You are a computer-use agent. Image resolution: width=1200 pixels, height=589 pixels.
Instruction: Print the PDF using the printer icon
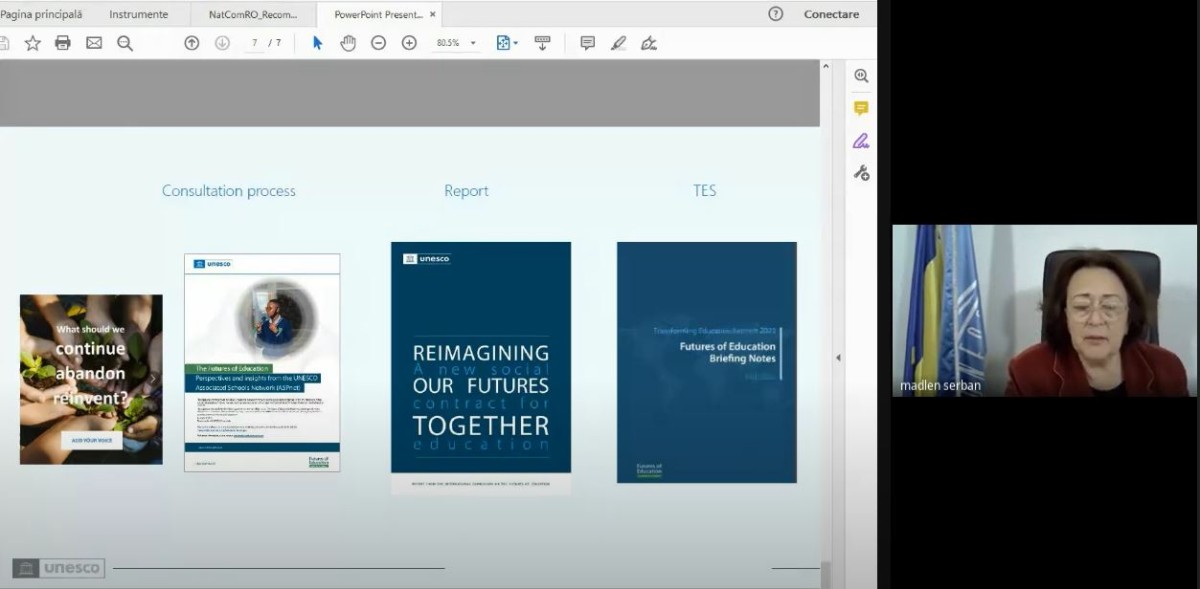(x=63, y=43)
